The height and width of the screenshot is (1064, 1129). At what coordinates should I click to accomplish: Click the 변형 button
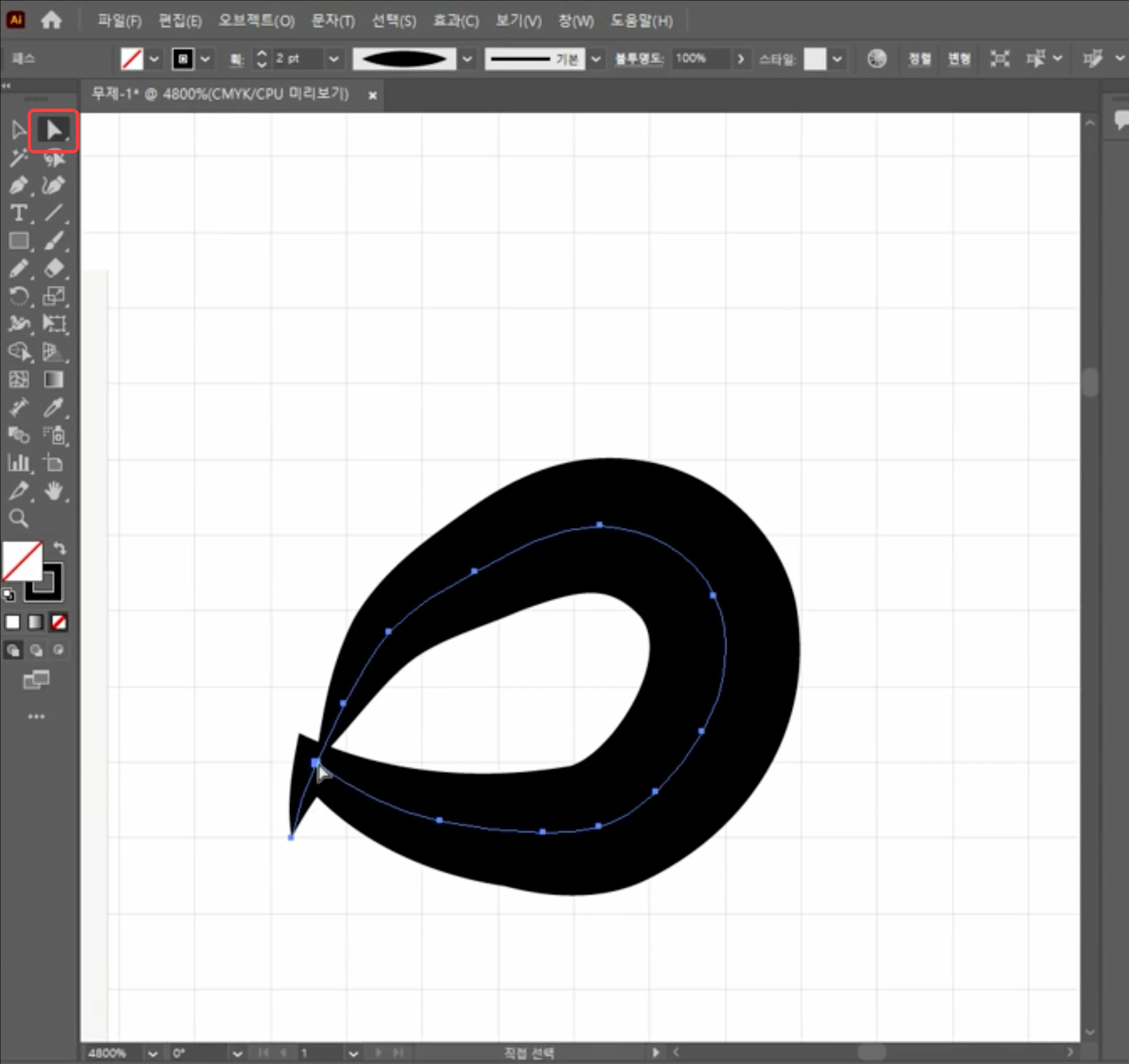coord(958,59)
